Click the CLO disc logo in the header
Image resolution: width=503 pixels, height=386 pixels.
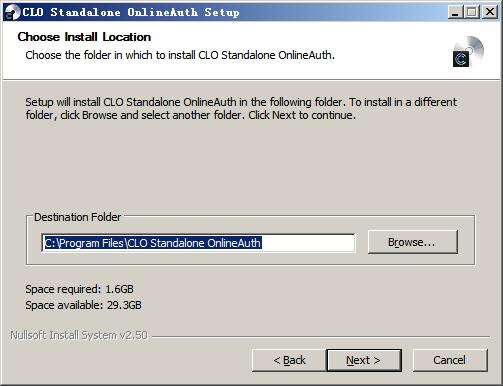[468, 51]
